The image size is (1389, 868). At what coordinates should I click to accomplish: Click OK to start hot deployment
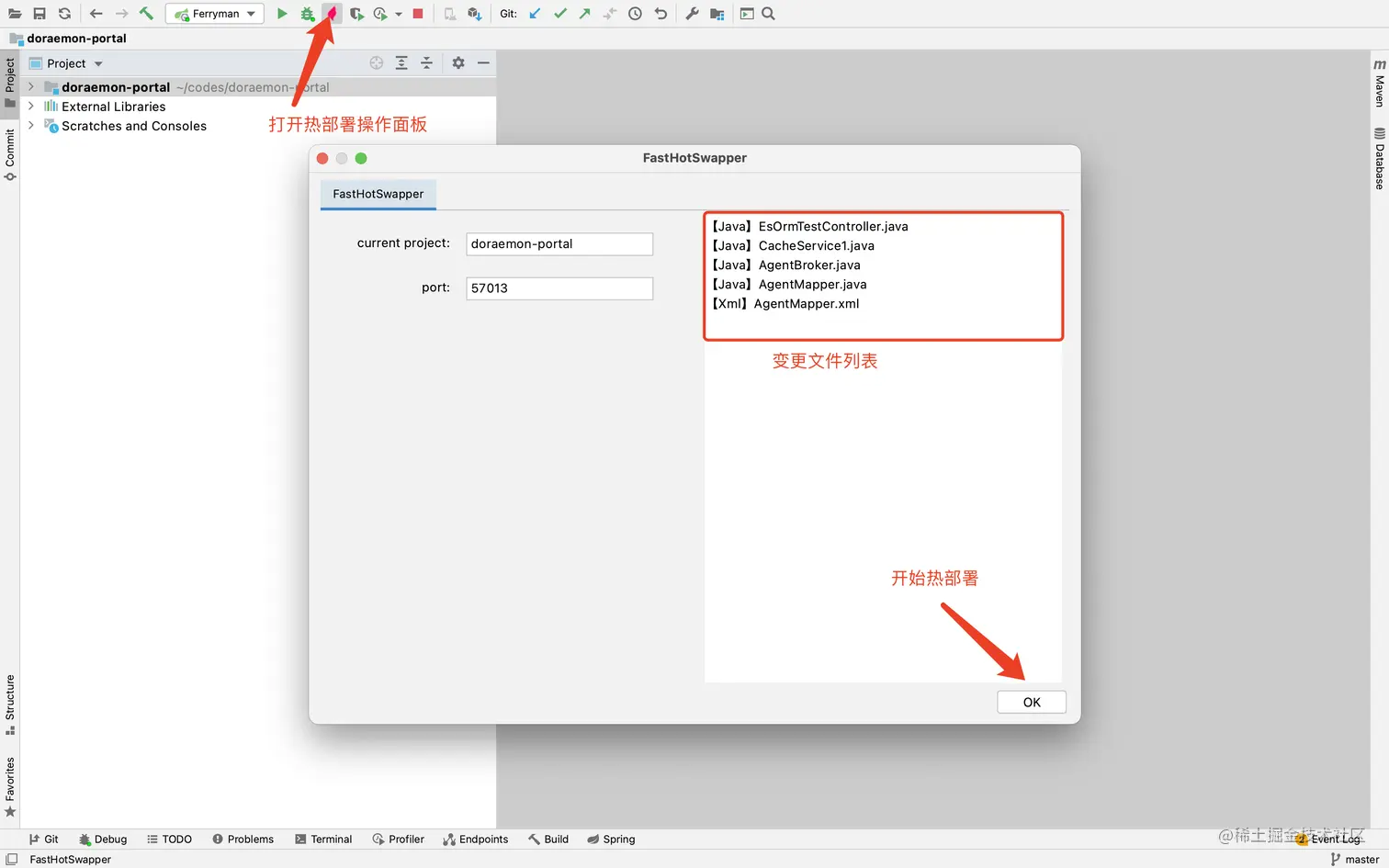(1032, 702)
